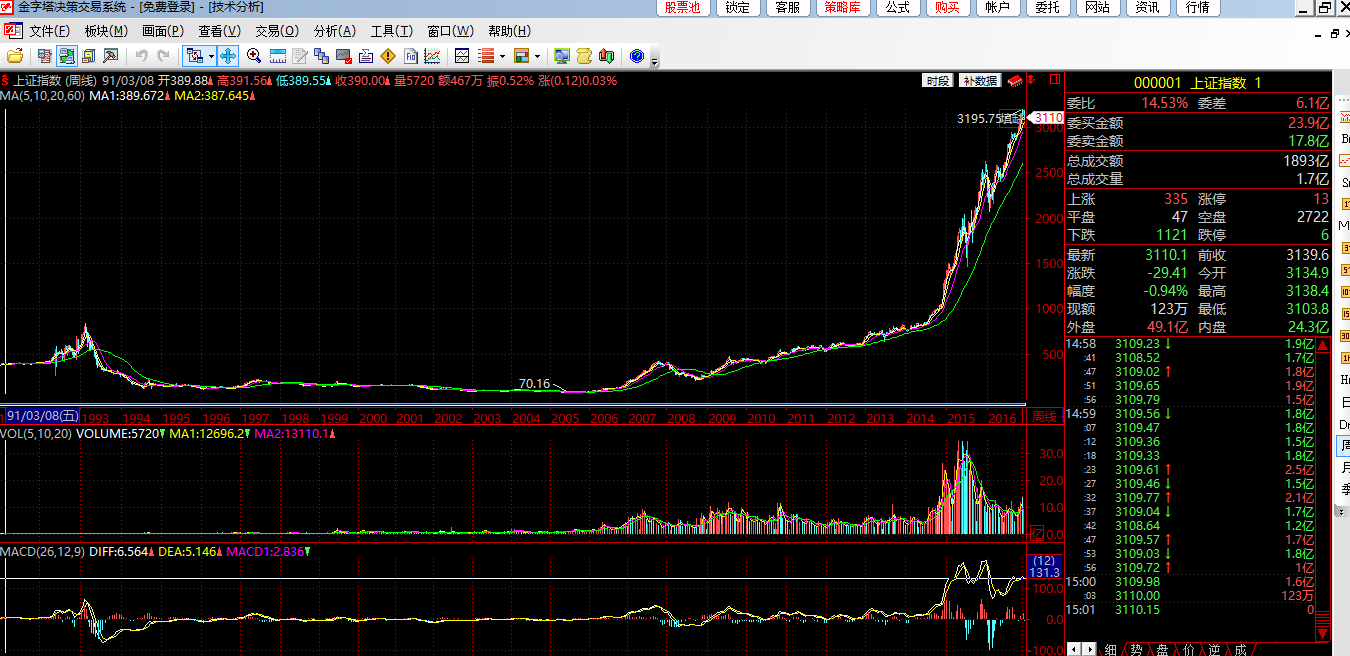Switch to the 势 tab at the bottom

click(x=1136, y=649)
